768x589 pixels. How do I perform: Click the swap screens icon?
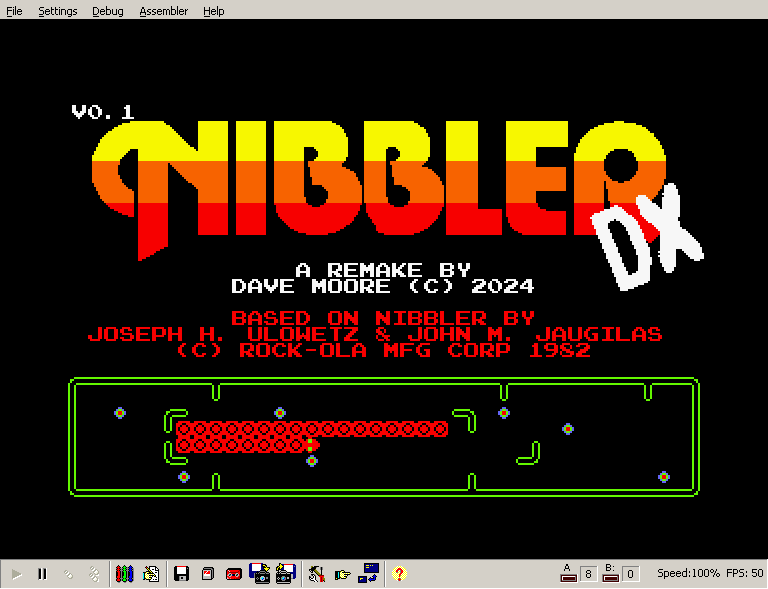pos(369,573)
